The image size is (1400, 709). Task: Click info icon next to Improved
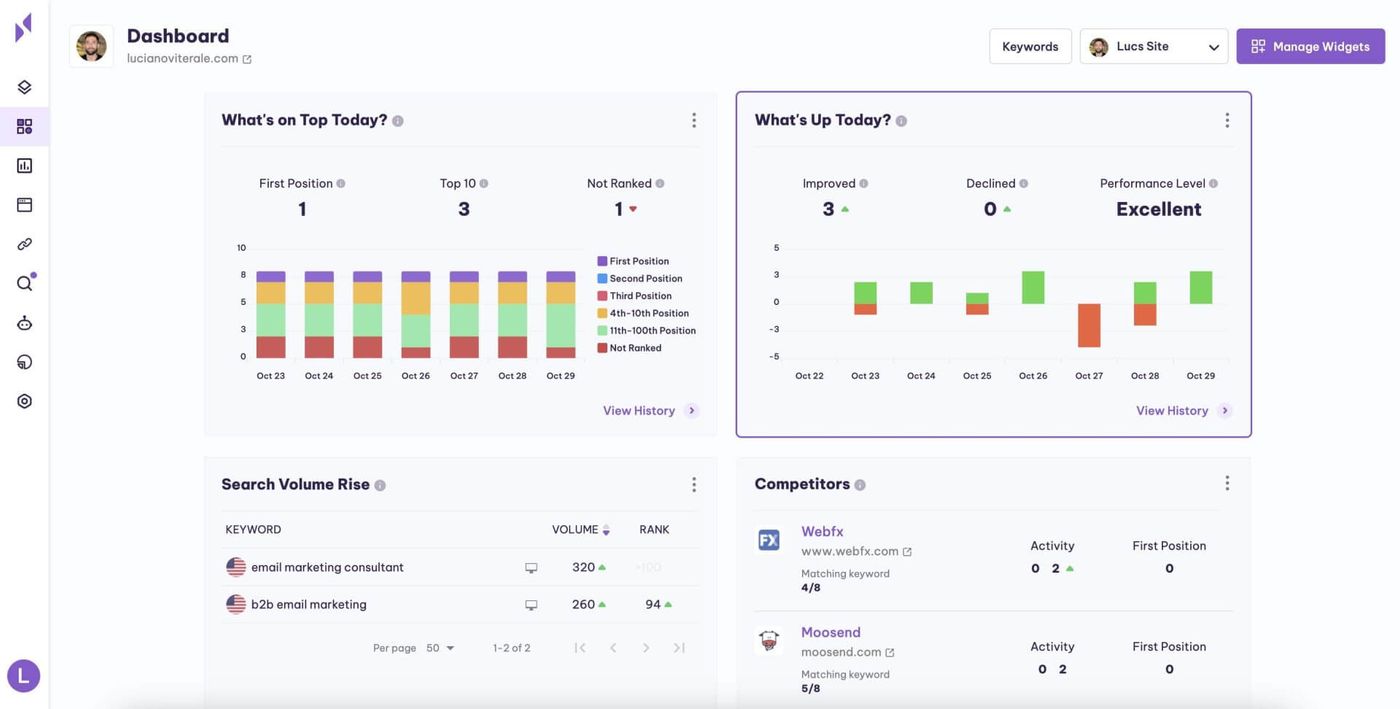tap(864, 184)
